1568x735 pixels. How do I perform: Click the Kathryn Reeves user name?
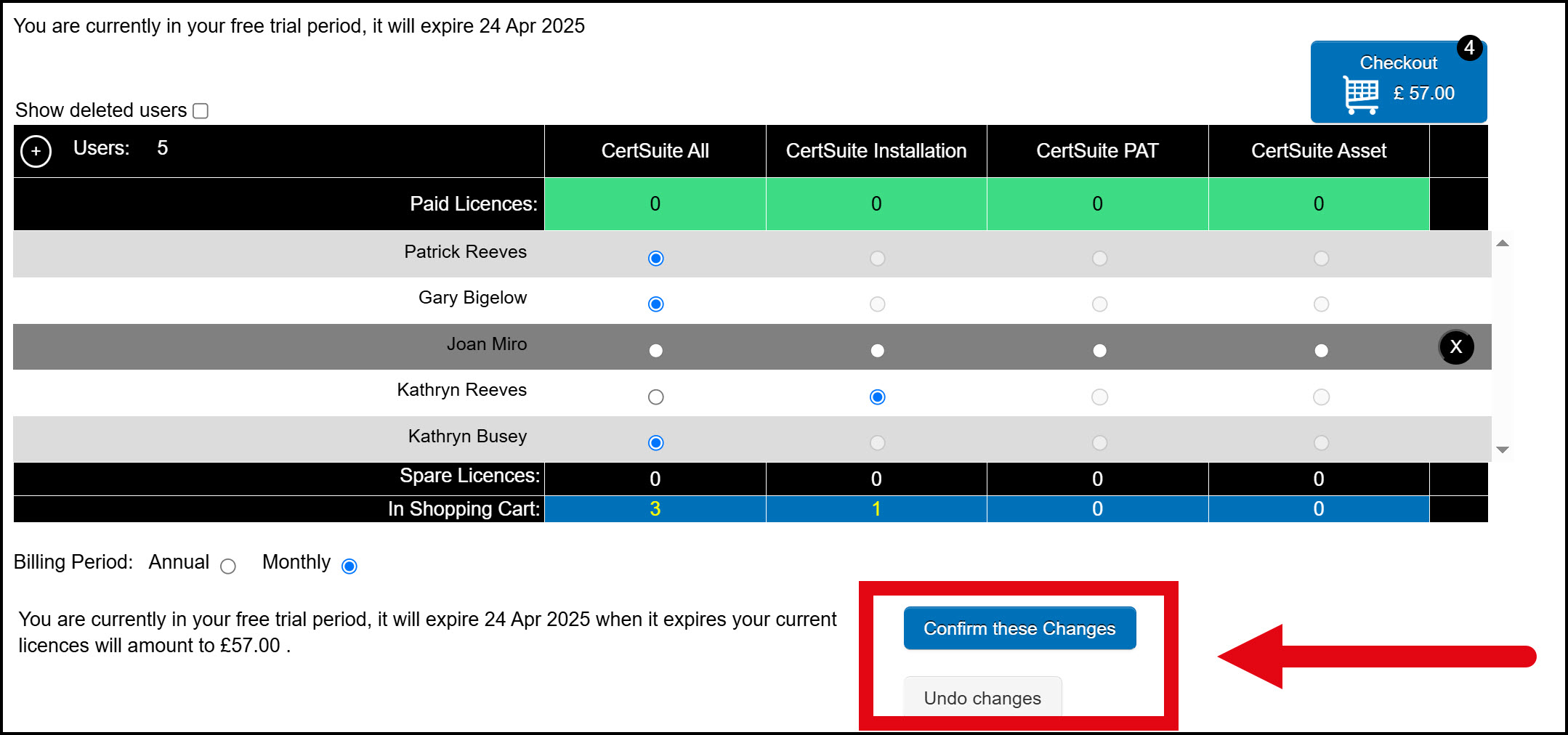point(461,390)
